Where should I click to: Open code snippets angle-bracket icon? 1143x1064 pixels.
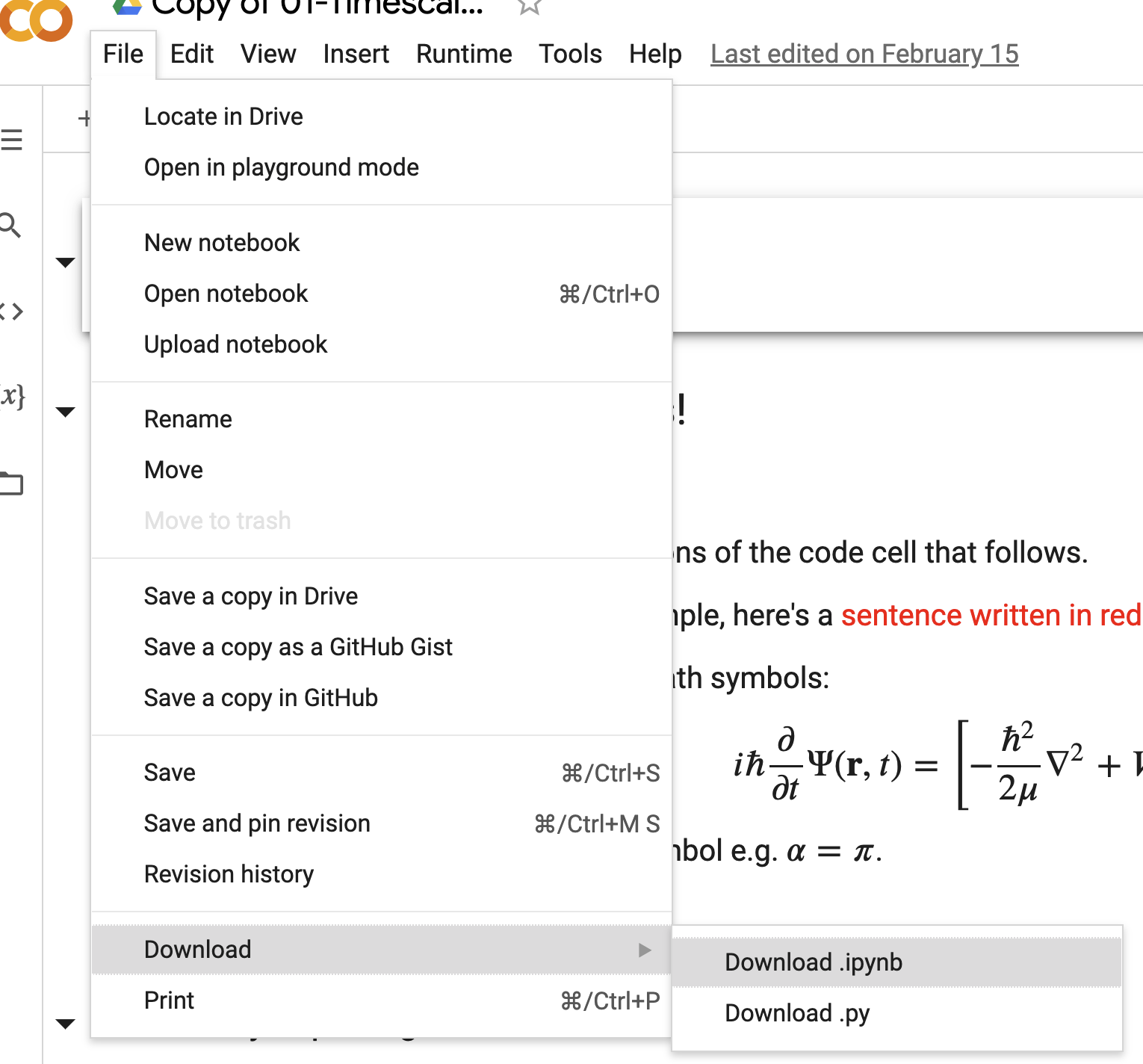(x=11, y=311)
